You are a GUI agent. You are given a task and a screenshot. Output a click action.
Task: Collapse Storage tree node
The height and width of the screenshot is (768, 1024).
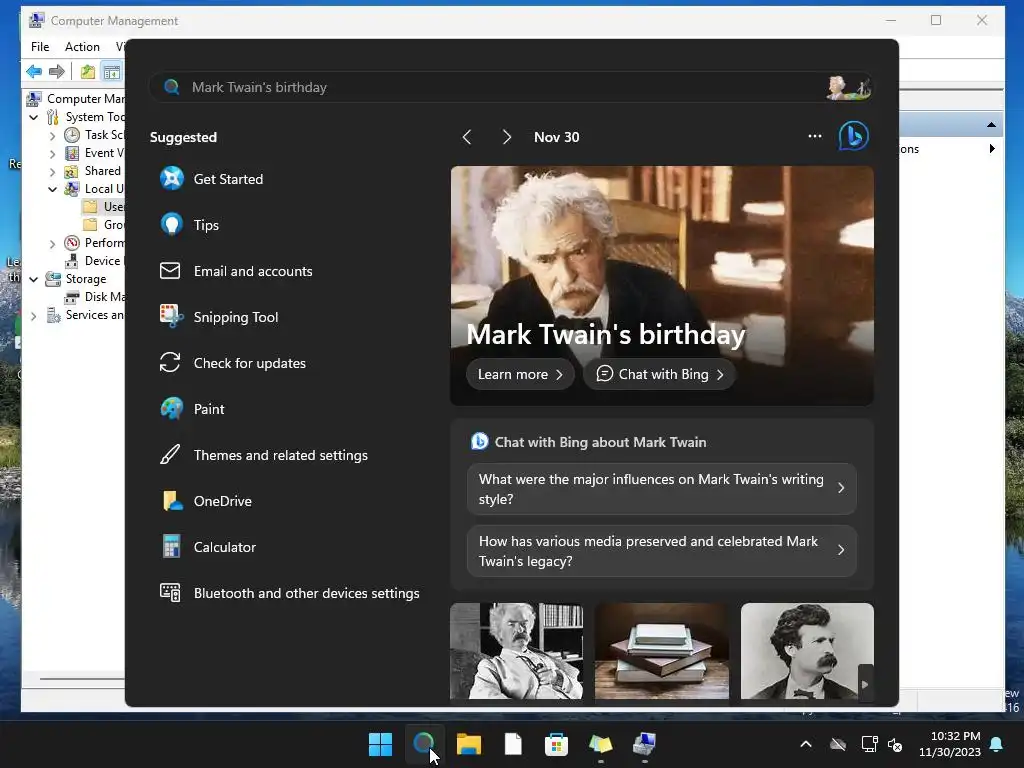[33, 280]
